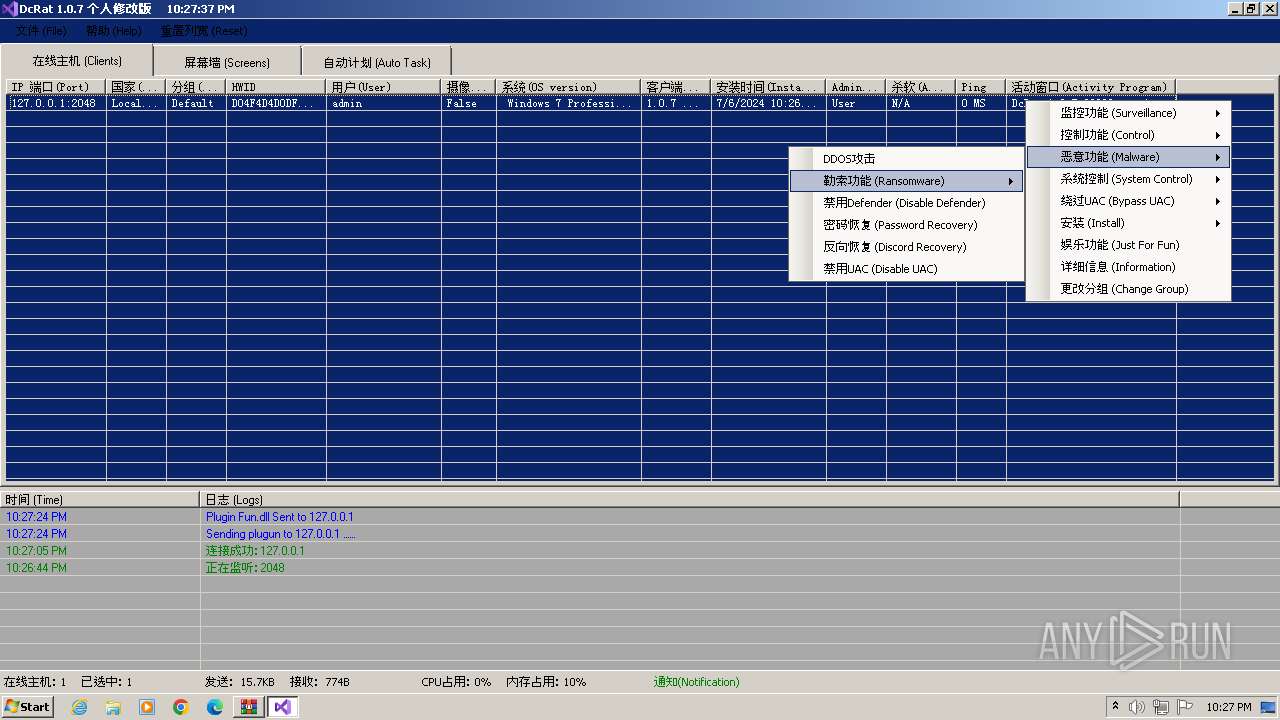This screenshot has height=720, width=1280.
Task: Switch to the Screens (屏幕墙) tab
Action: coord(227,62)
